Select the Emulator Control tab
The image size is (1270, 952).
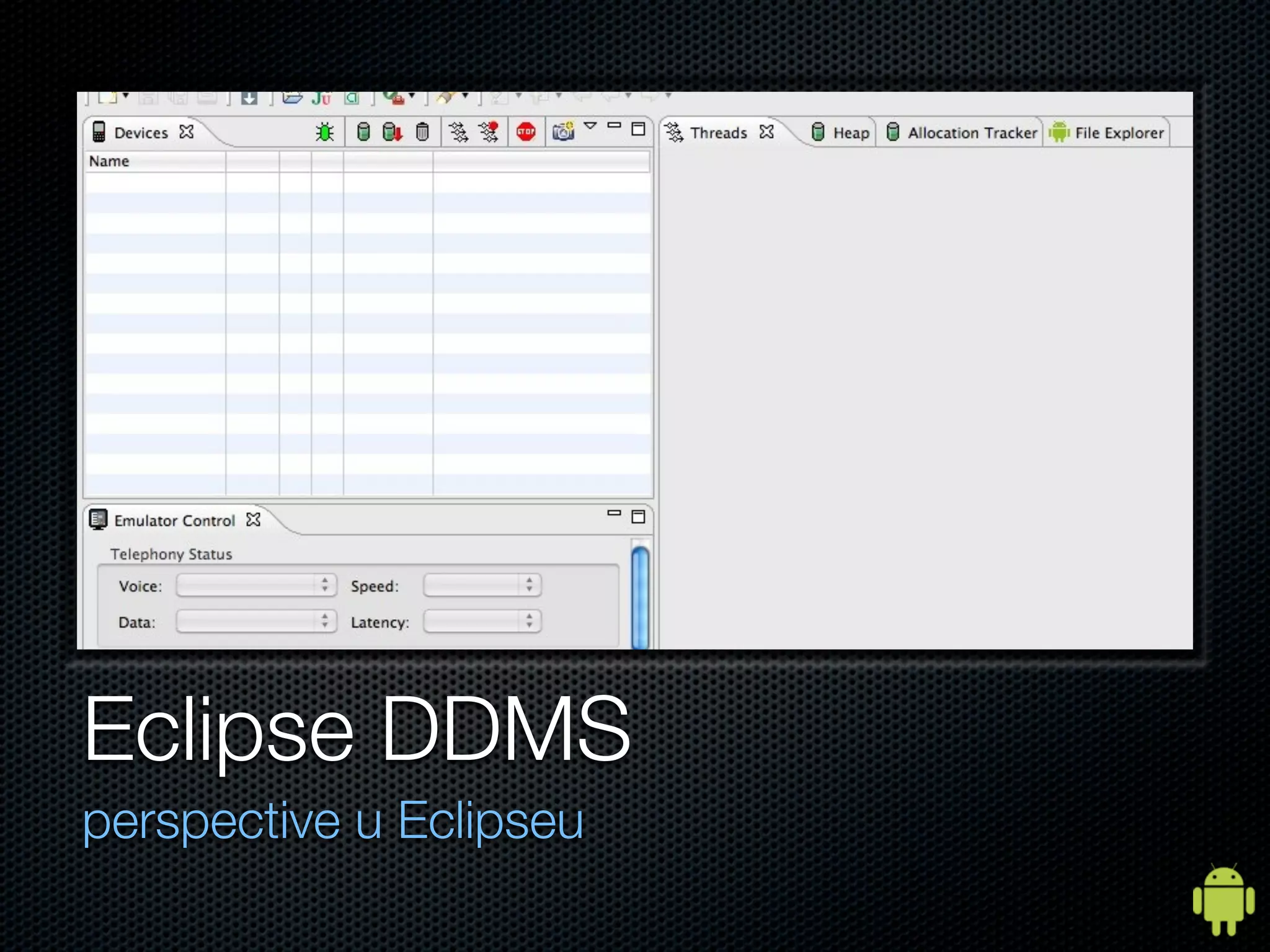(174, 521)
